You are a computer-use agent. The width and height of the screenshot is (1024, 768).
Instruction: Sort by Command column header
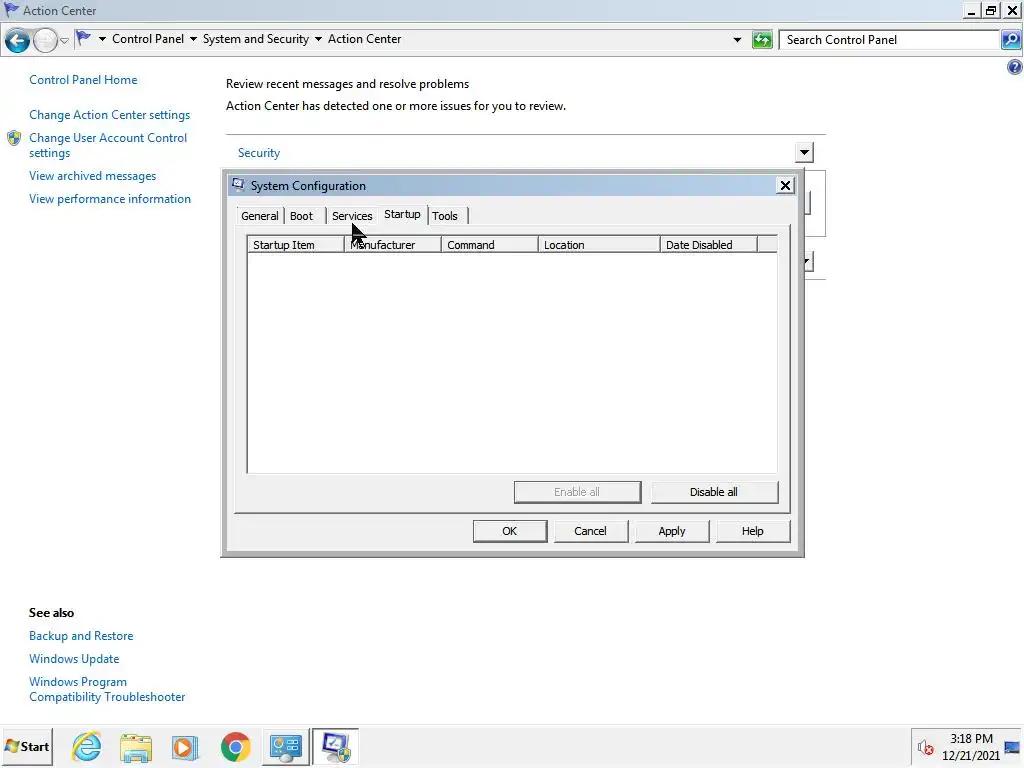pyautogui.click(x=489, y=245)
